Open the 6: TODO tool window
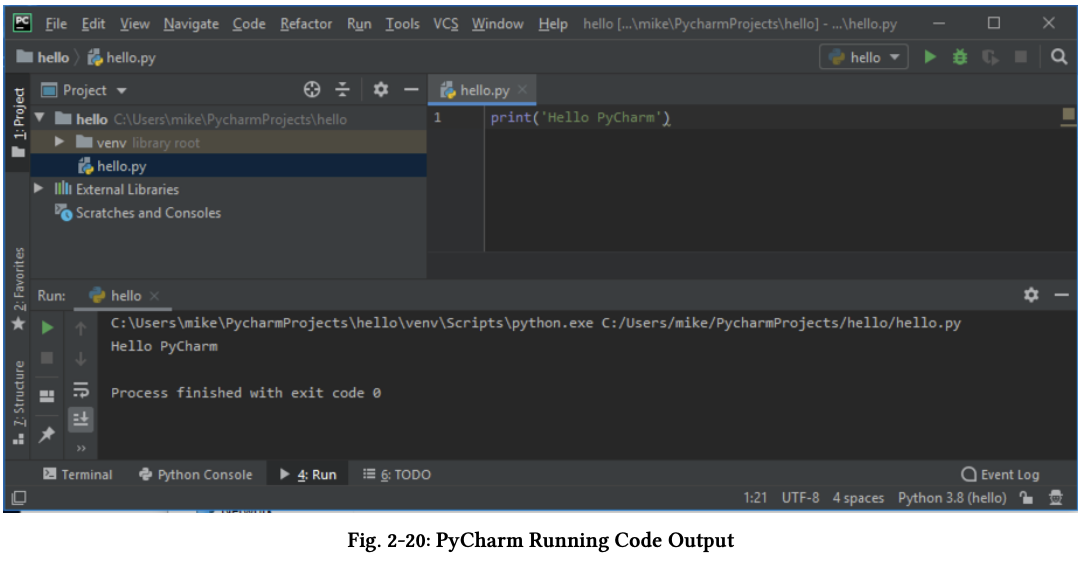Viewport: 1082px width, 566px height. (x=397, y=474)
